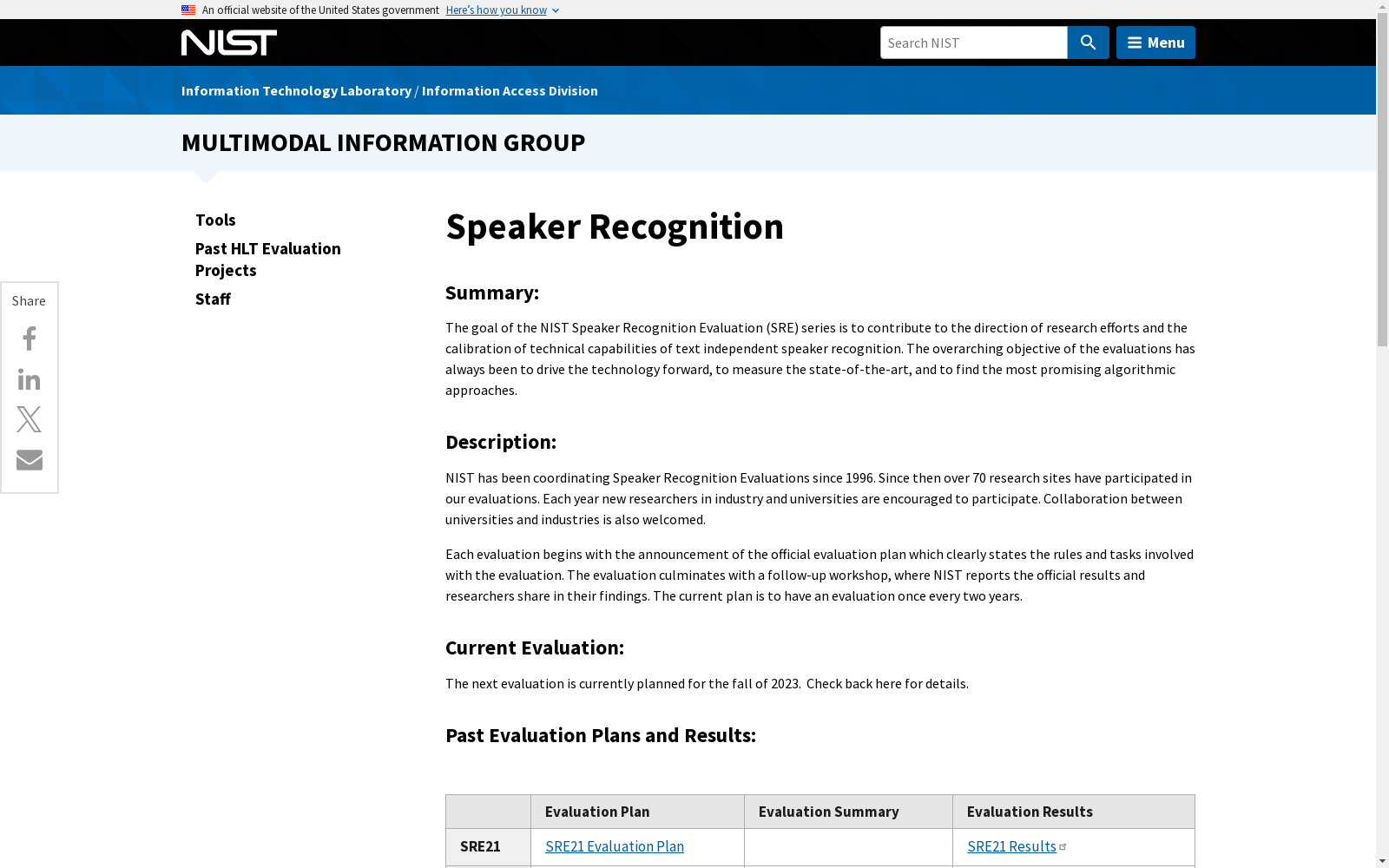Click the "Description:" heading
The image size is (1389, 868).
[x=501, y=442]
